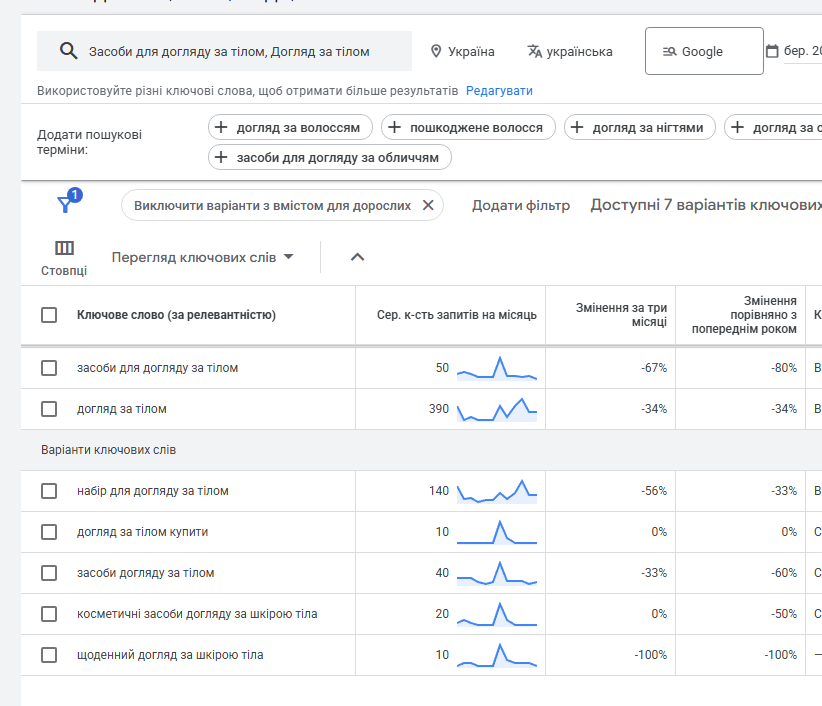The image size is (822, 706).
Task: Sort by 'Сер. к-сть запитів на місяць'
Action: pyautogui.click(x=456, y=315)
